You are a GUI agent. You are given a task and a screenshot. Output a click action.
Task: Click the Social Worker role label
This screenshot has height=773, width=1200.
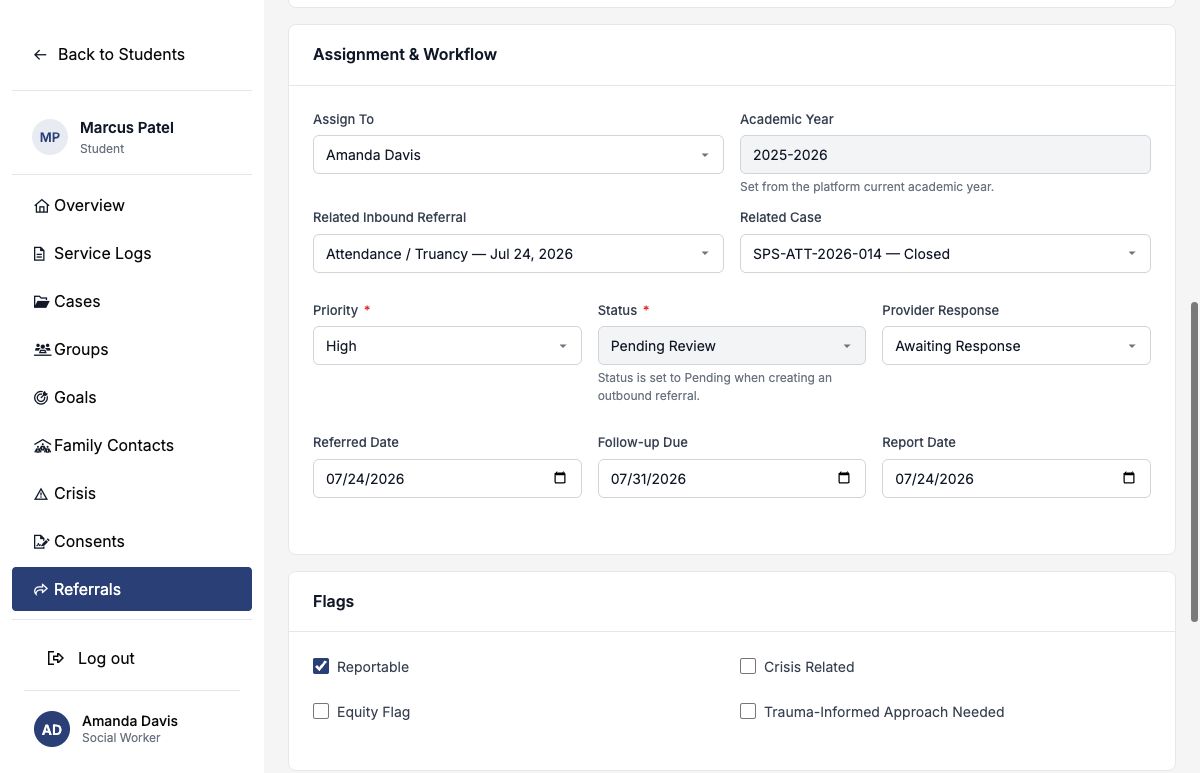(x=121, y=738)
